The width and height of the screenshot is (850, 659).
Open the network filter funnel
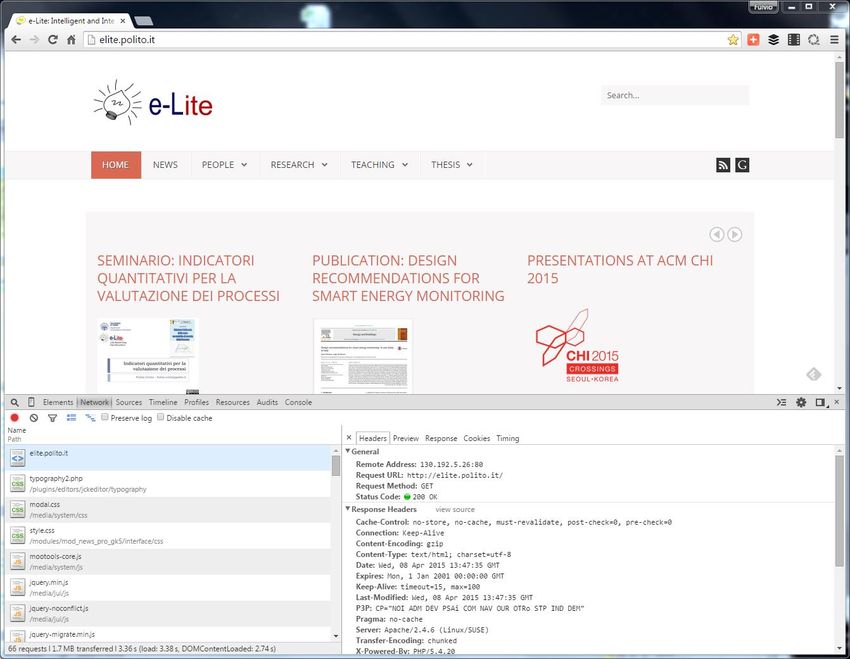(x=52, y=418)
